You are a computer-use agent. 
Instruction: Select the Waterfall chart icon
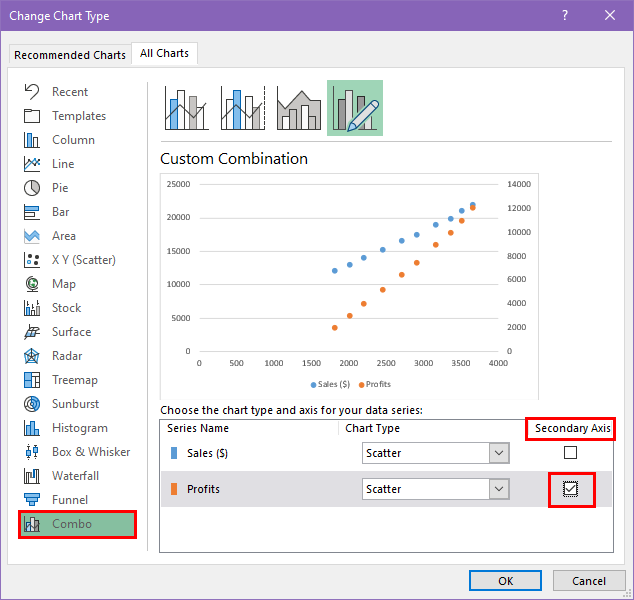(x=32, y=476)
